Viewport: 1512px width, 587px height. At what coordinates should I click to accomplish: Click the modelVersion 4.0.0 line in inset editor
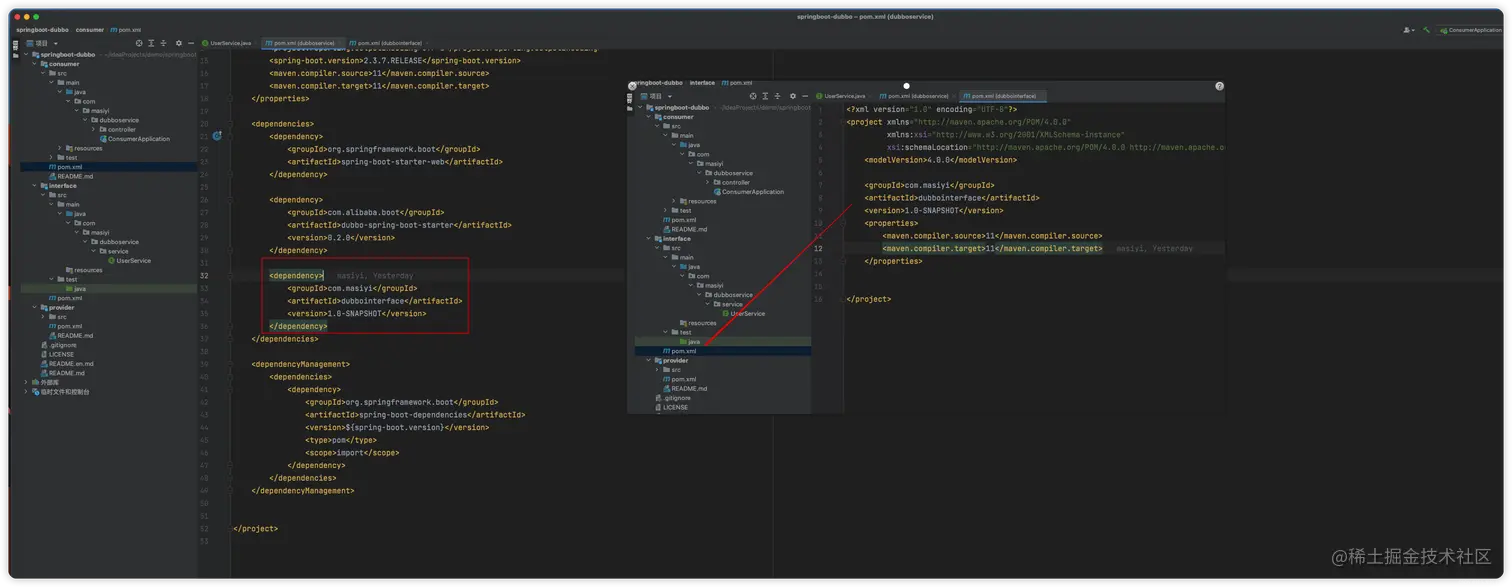click(940, 160)
